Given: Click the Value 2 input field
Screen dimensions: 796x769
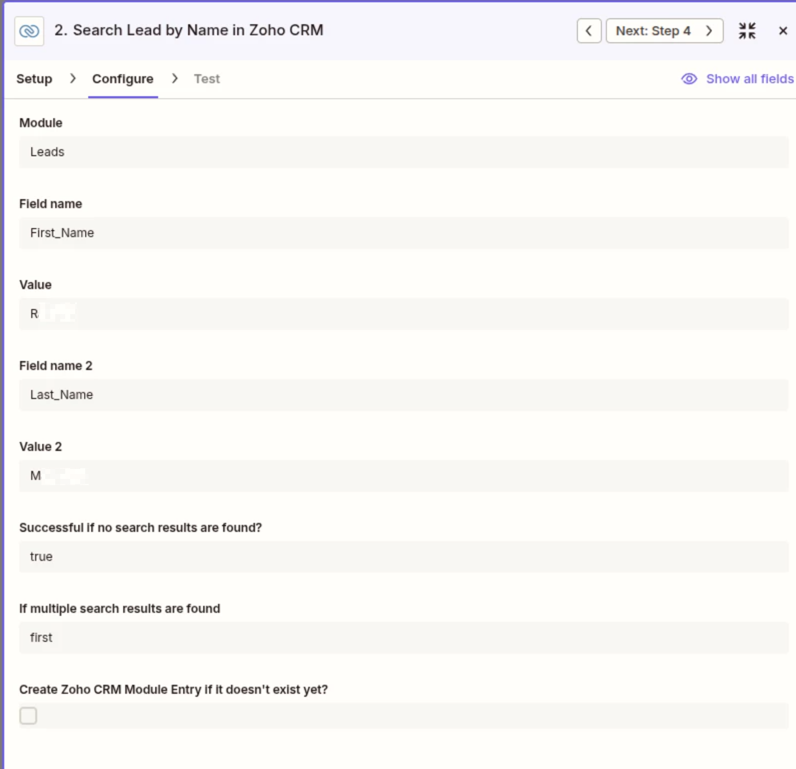Looking at the screenshot, I should coord(403,476).
